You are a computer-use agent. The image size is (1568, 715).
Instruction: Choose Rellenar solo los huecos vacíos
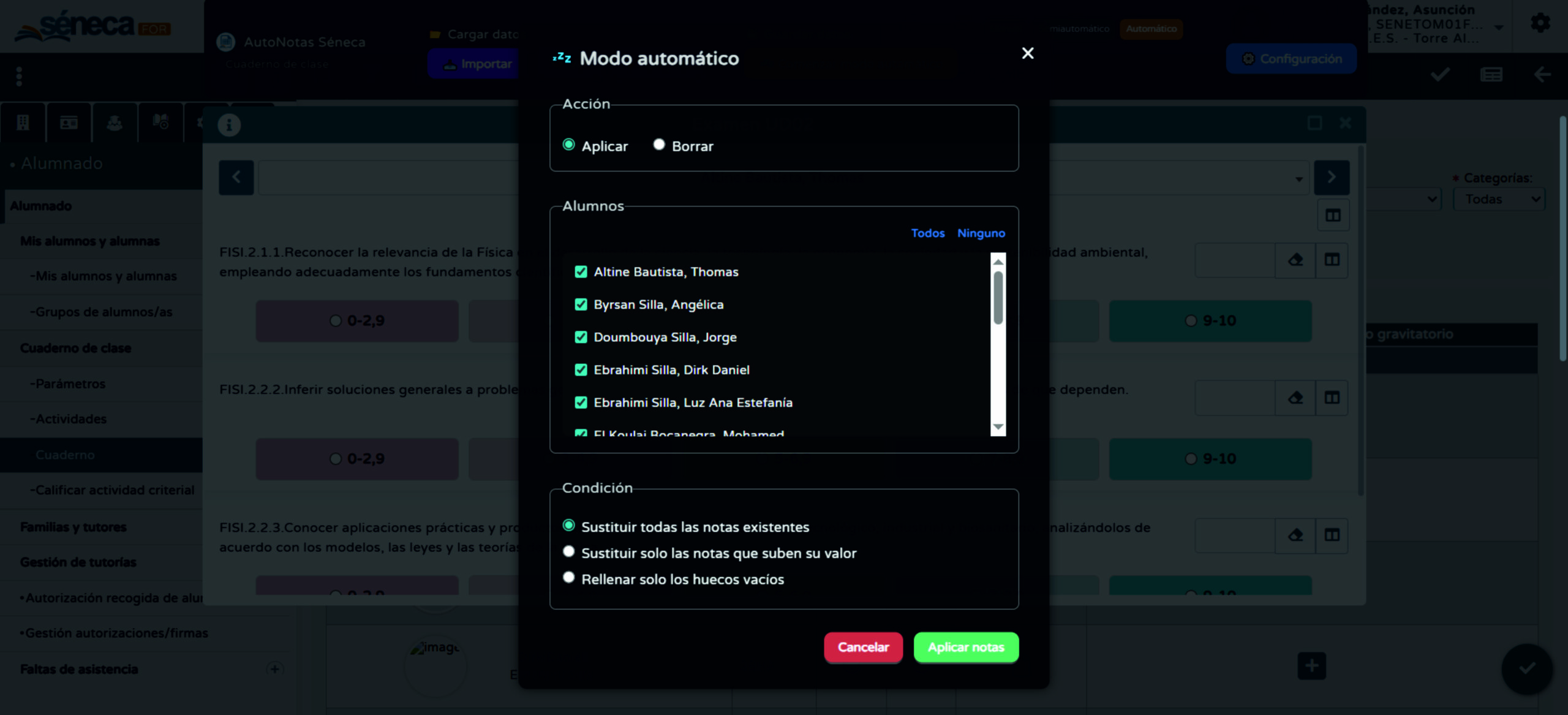point(568,578)
